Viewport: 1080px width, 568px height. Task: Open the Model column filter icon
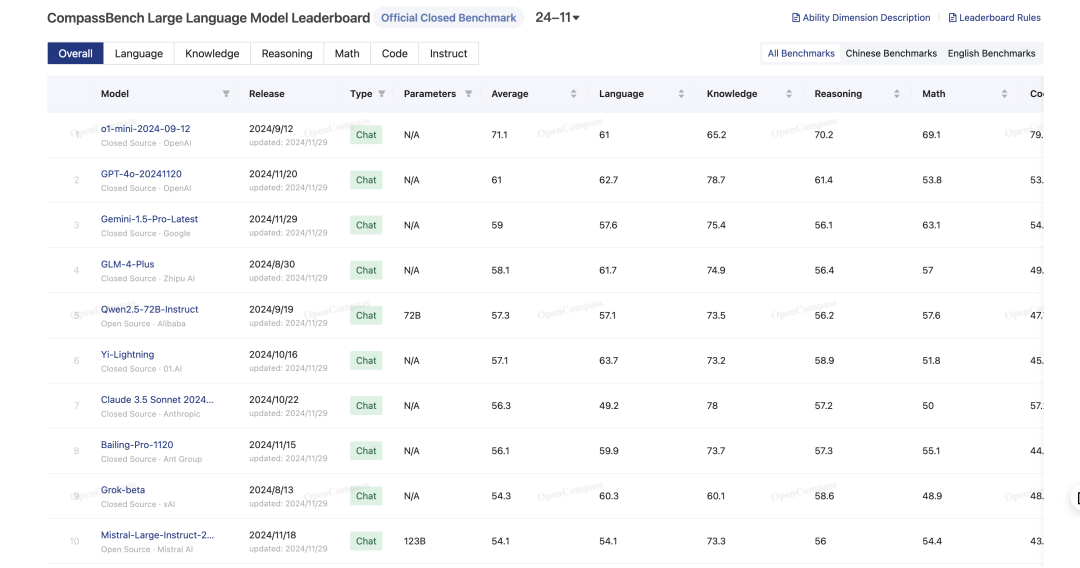pos(226,94)
